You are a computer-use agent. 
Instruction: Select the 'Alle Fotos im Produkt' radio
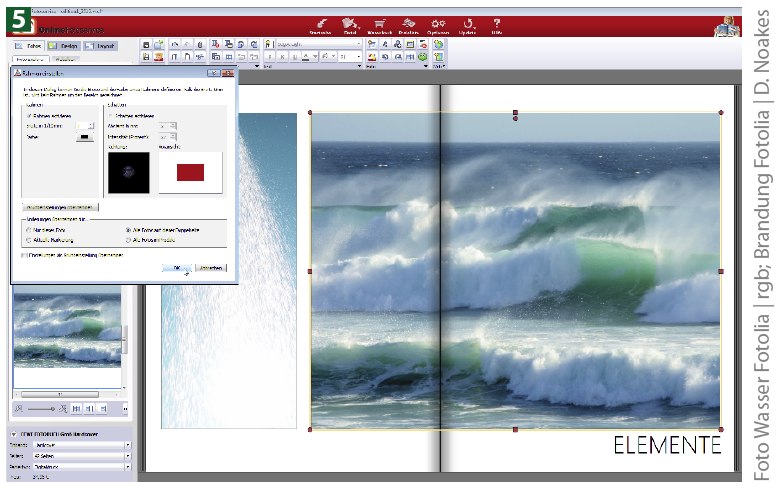[128, 240]
